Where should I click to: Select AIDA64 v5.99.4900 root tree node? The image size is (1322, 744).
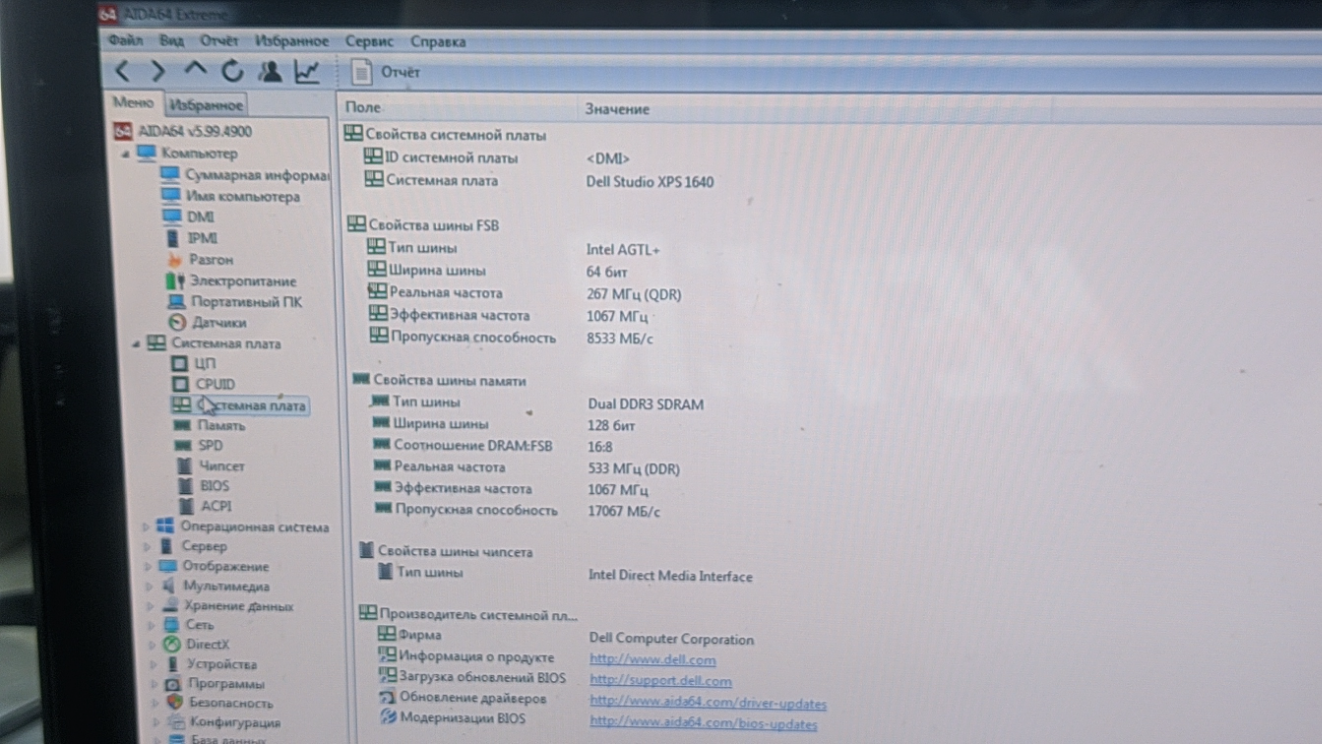(x=184, y=131)
